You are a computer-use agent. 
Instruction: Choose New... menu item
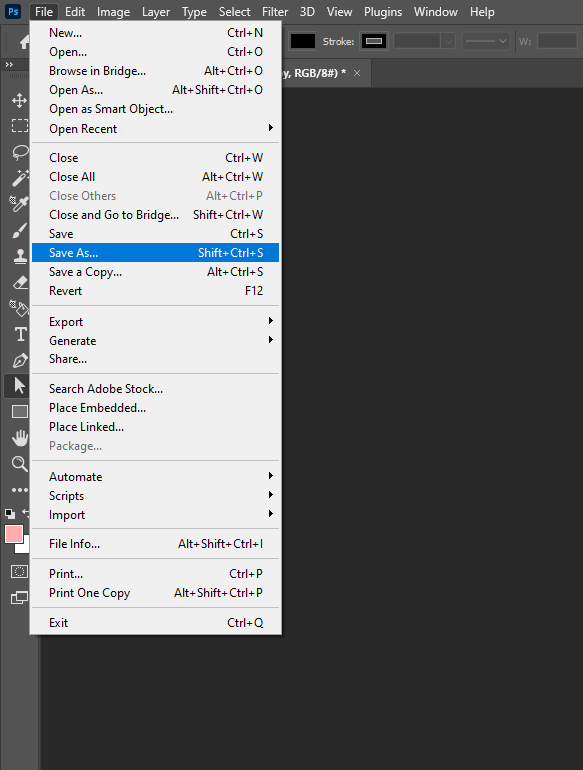click(155, 33)
